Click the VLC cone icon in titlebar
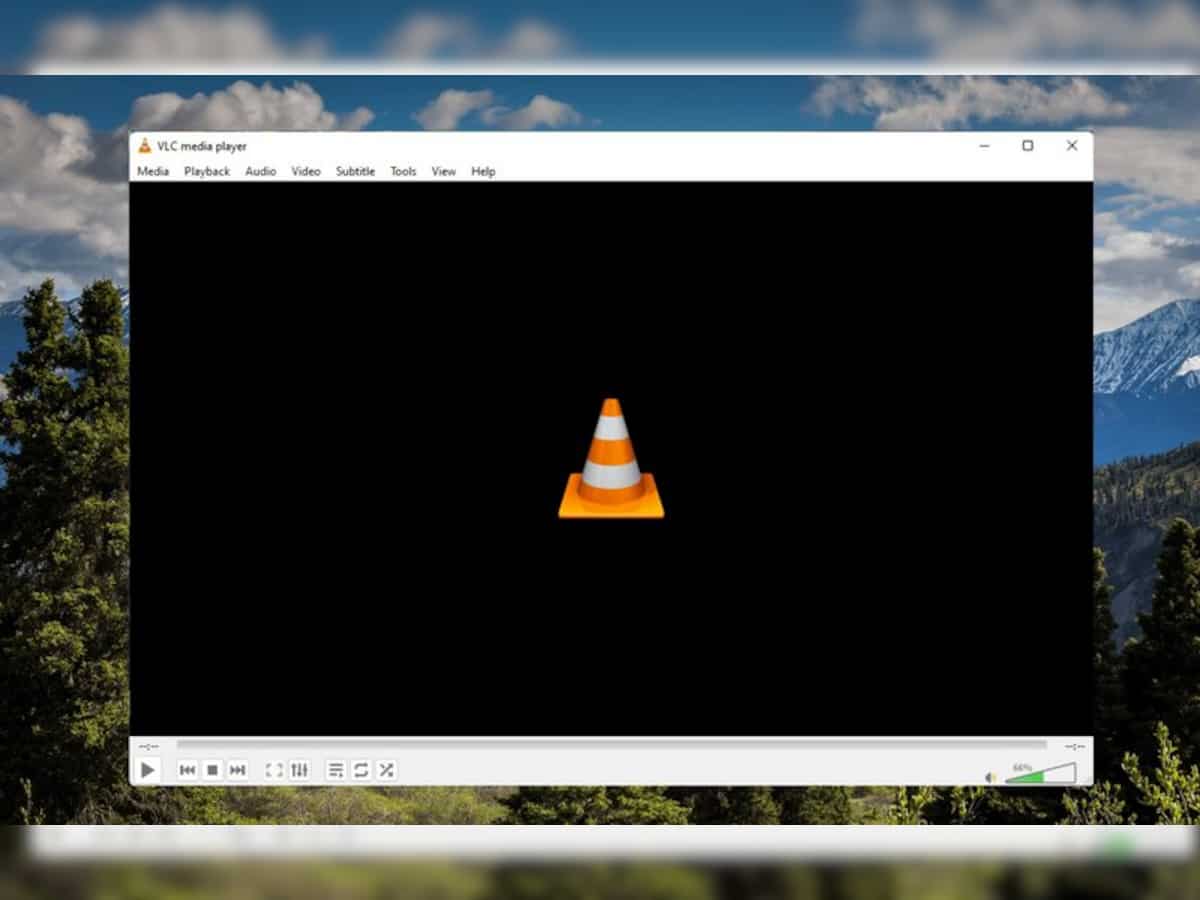1200x900 pixels. (144, 146)
